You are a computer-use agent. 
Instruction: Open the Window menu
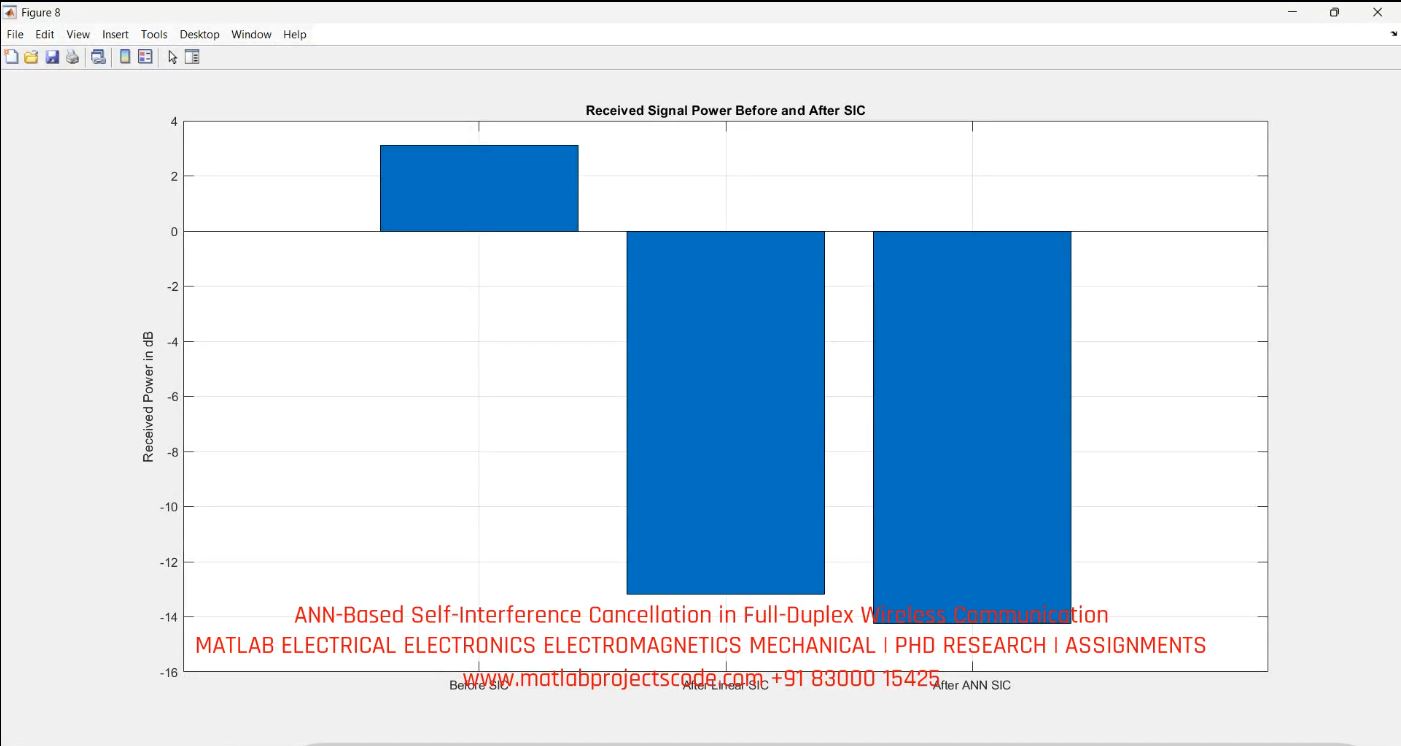click(251, 34)
